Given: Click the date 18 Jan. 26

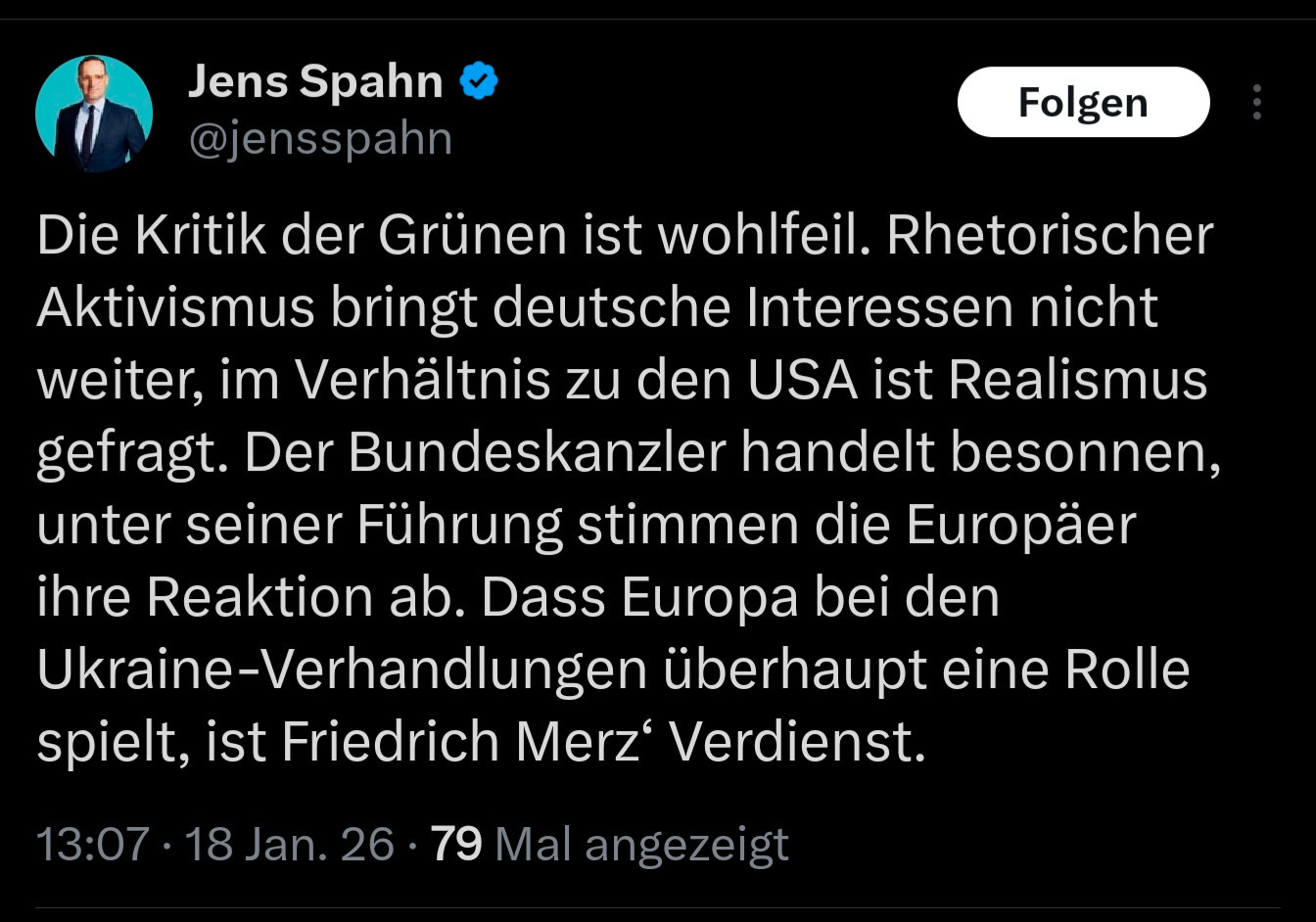Looking at the screenshot, I should [289, 844].
